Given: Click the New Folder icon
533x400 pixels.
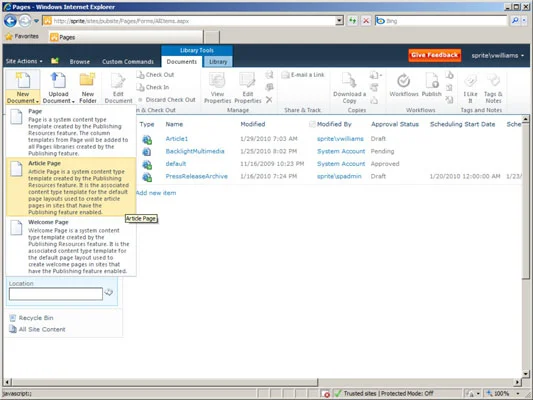Looking at the screenshot, I should click(87, 80).
